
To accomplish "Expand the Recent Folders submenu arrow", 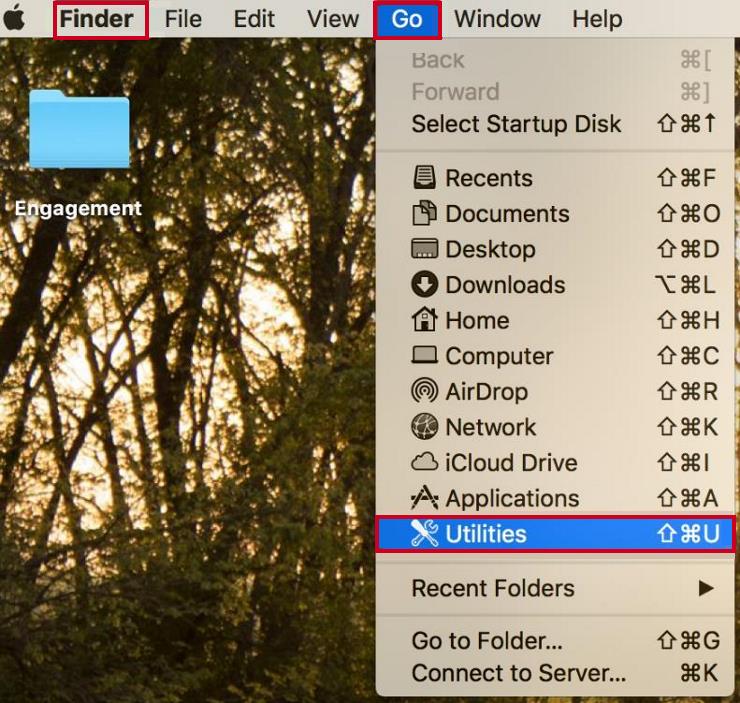I will 706,588.
